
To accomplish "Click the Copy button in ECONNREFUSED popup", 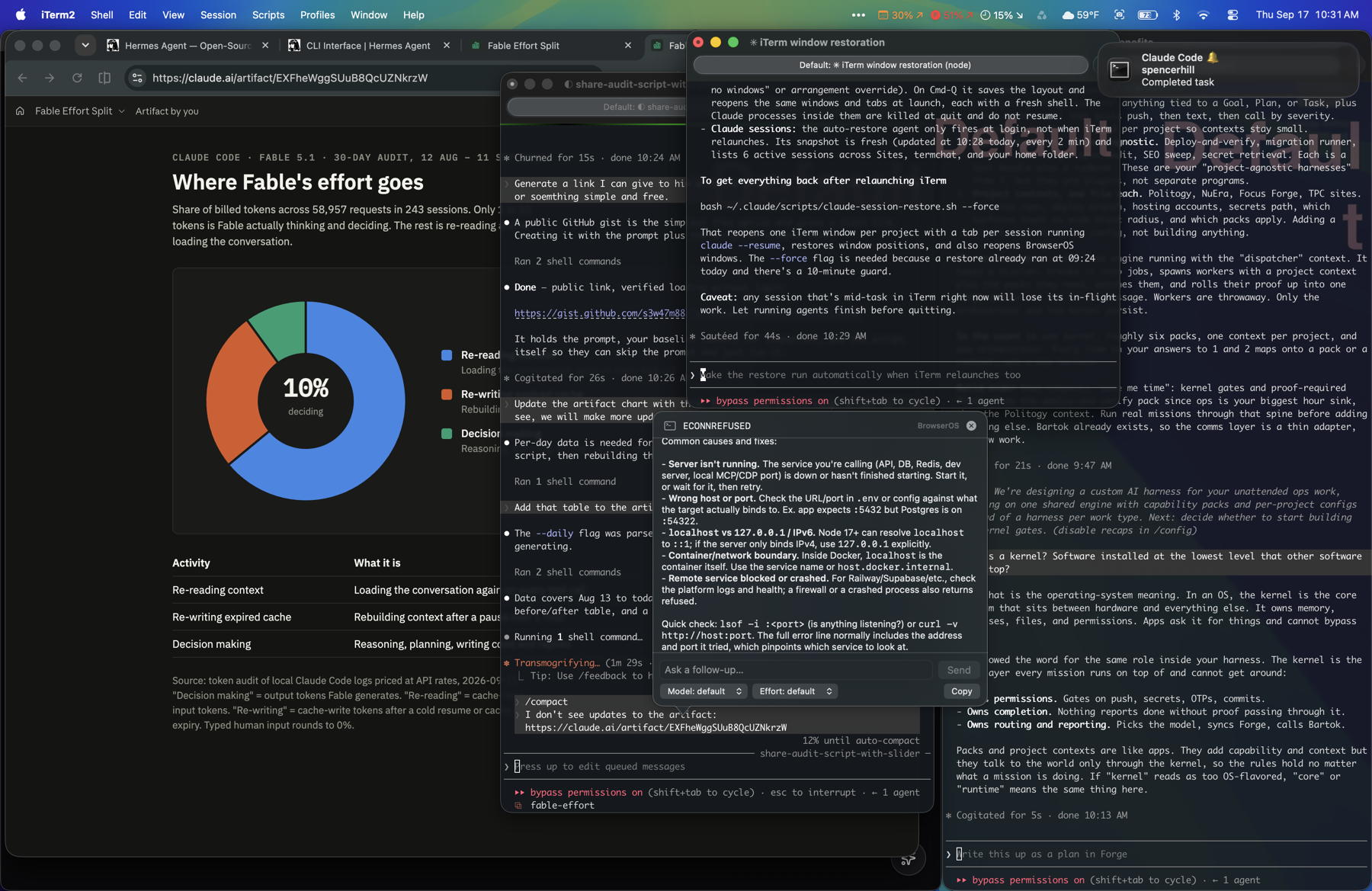I will (961, 691).
